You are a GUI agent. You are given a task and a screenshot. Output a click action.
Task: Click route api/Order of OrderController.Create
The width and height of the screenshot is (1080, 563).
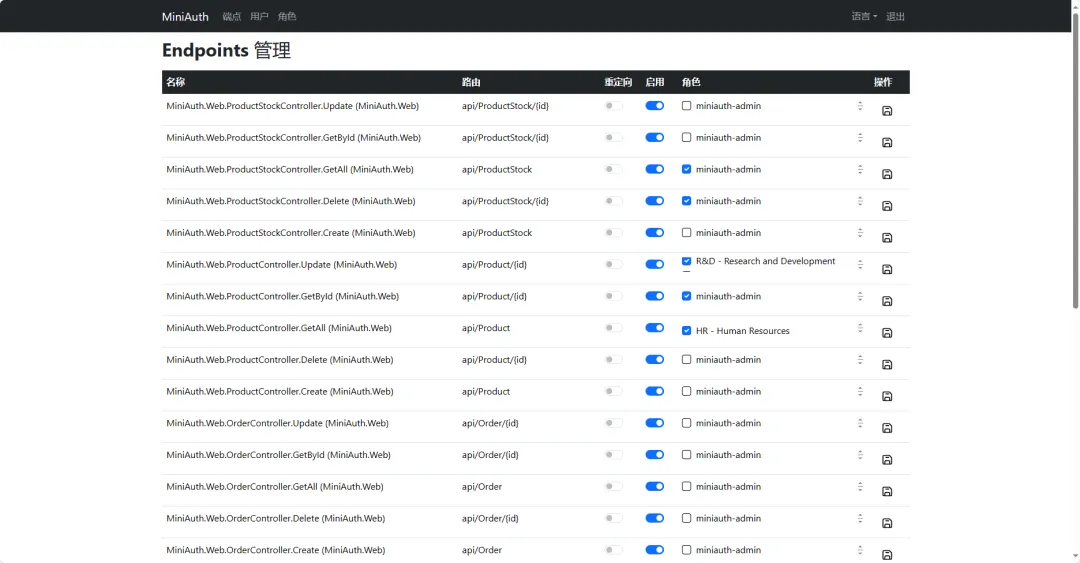(481, 550)
